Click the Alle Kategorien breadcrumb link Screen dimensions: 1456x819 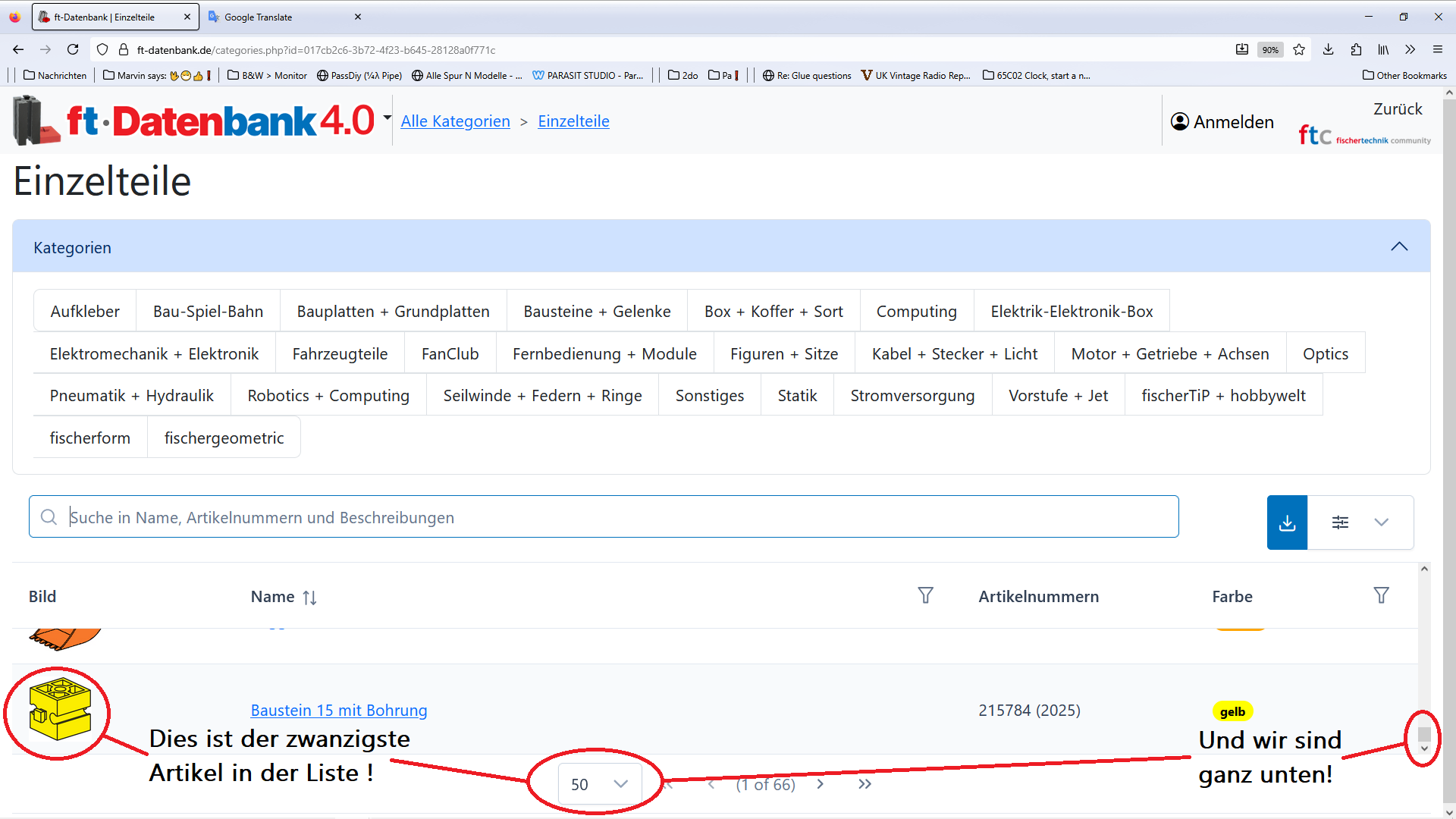455,121
